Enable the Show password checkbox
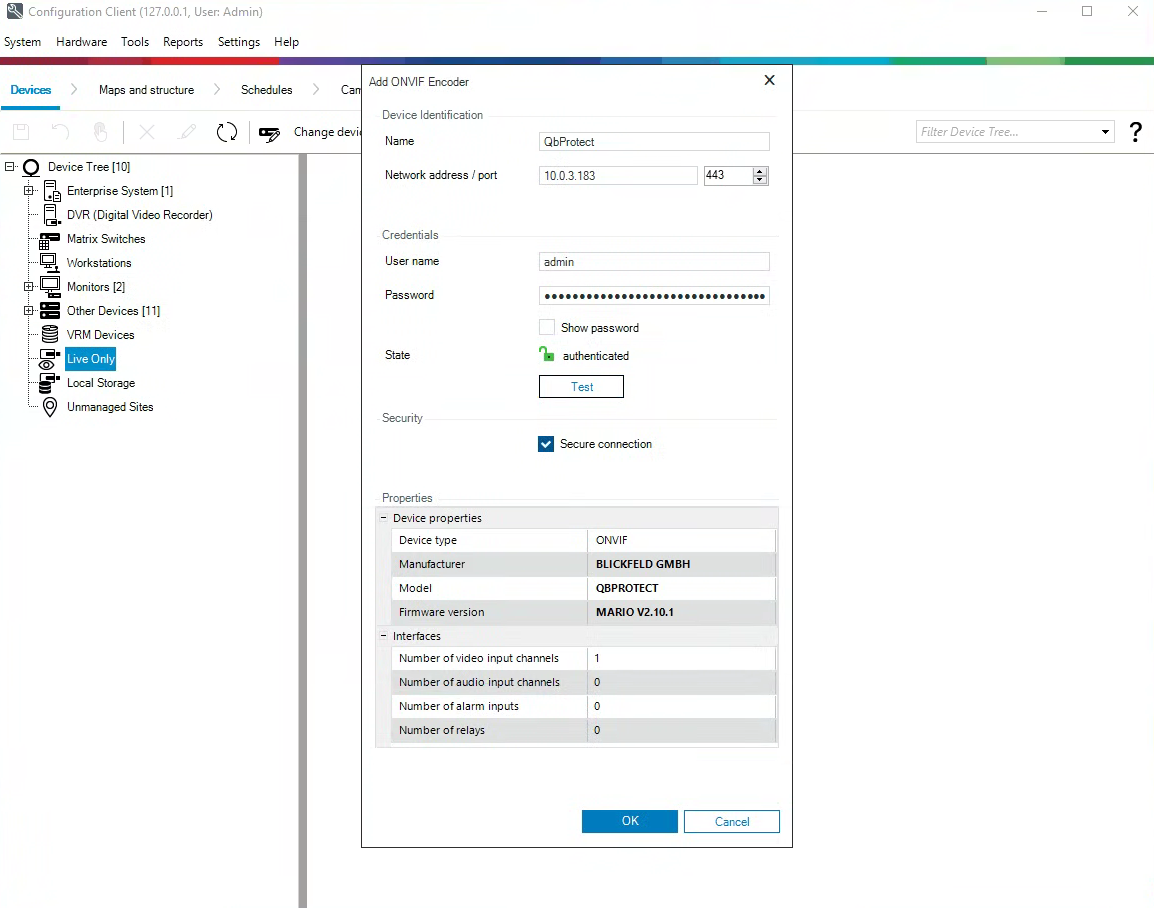This screenshot has width=1154, height=908. [x=547, y=328]
